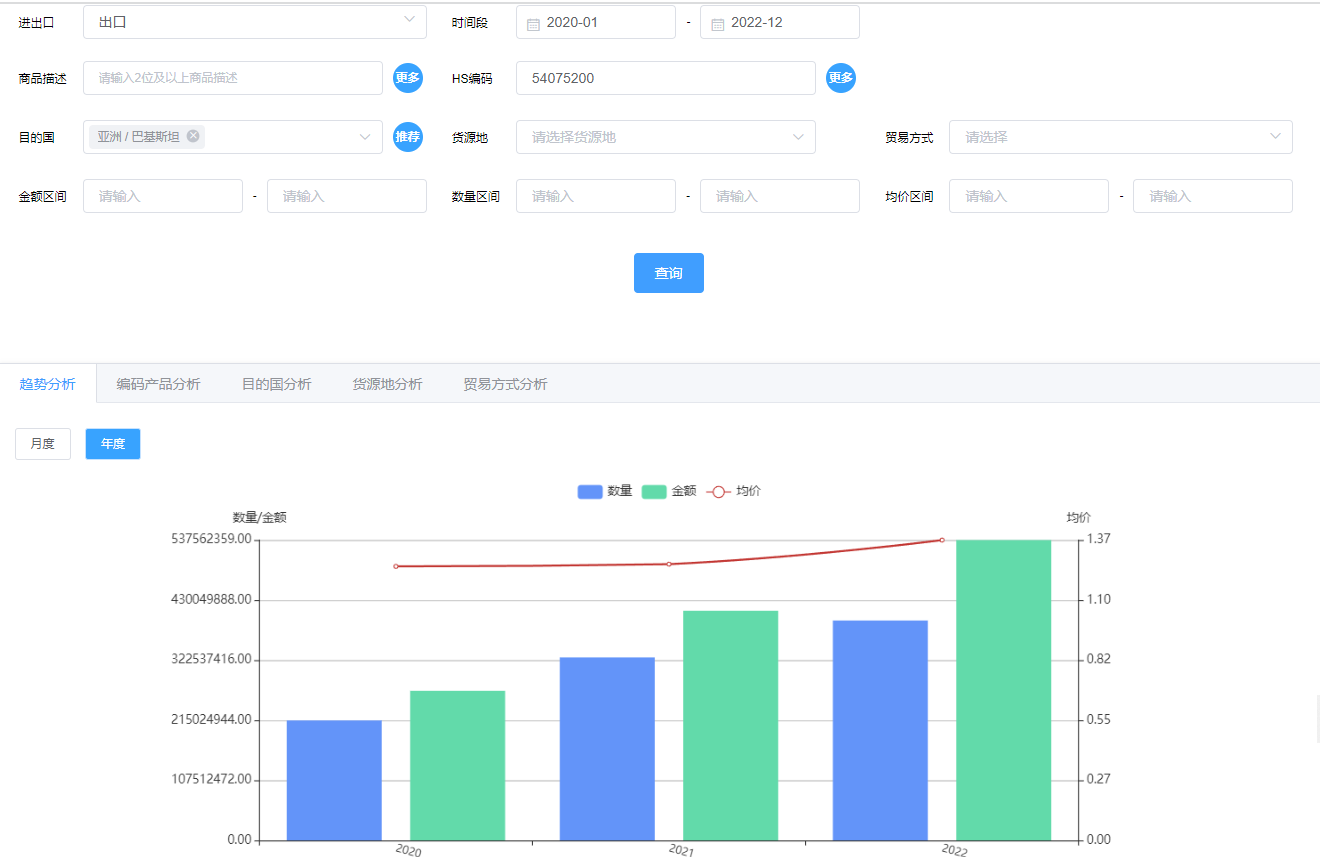1320x857 pixels.
Task: Toggle the 数量 legend series
Action: 605,491
